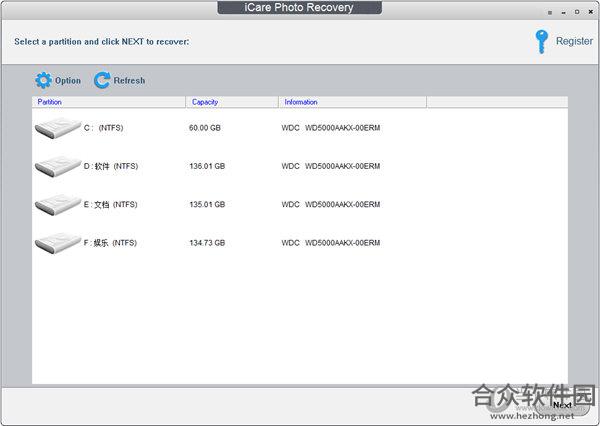This screenshot has width=600, height=426.
Task: Minimize the iCare Photo Recovery window
Action: [563, 13]
